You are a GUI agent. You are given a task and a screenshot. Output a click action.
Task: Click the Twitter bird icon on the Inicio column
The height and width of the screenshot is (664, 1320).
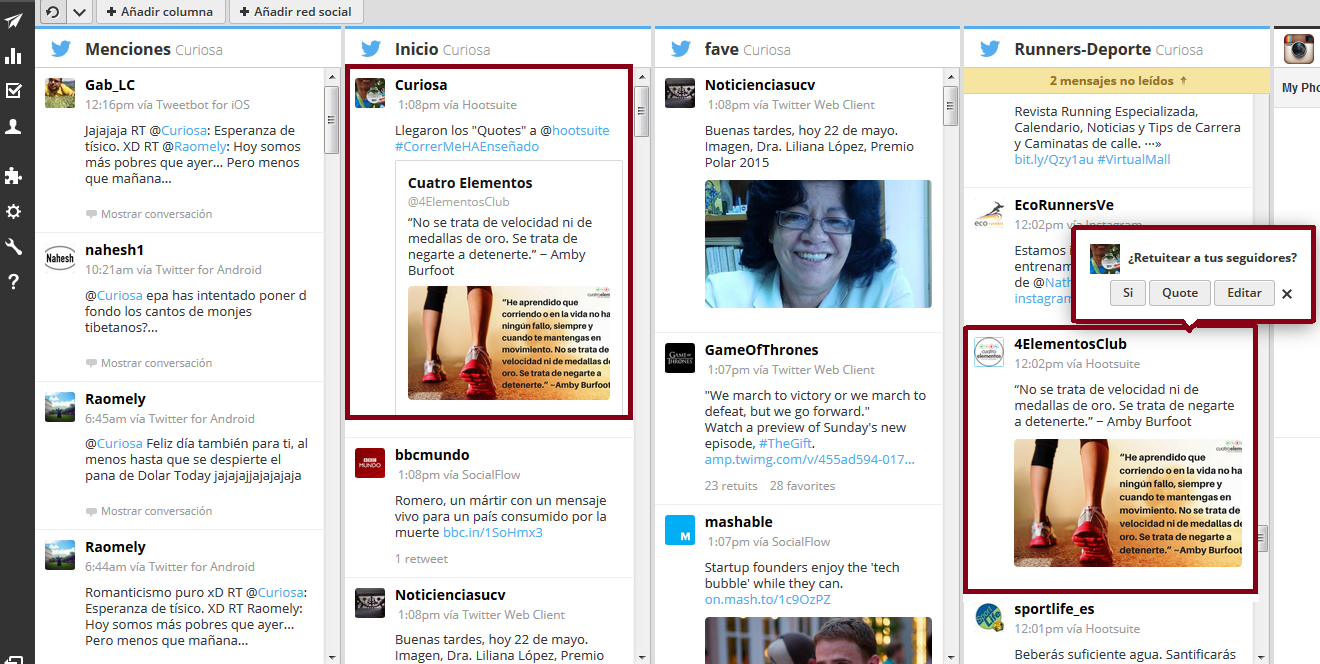coord(371,47)
